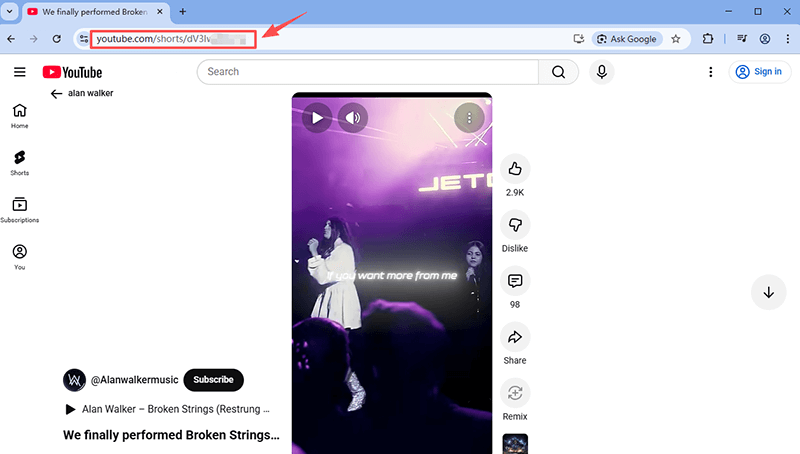Open a new browser tab

point(183,12)
